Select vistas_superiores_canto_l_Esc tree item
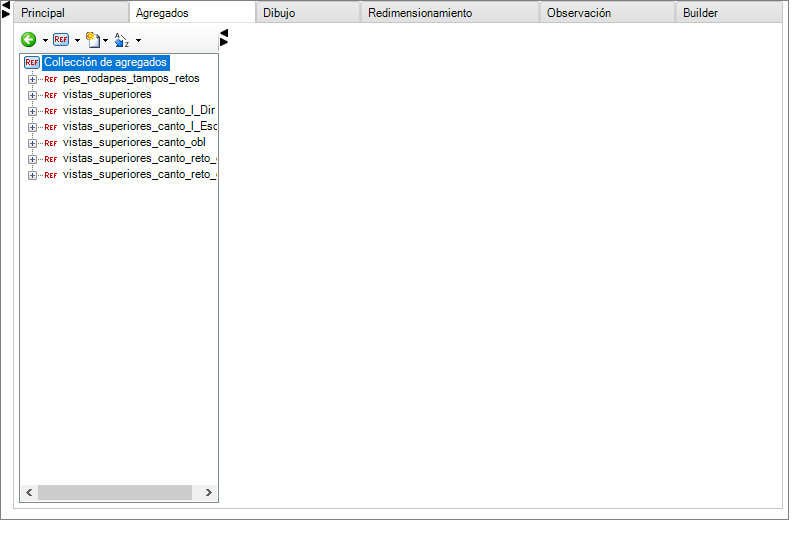805x553 pixels. tap(140, 126)
